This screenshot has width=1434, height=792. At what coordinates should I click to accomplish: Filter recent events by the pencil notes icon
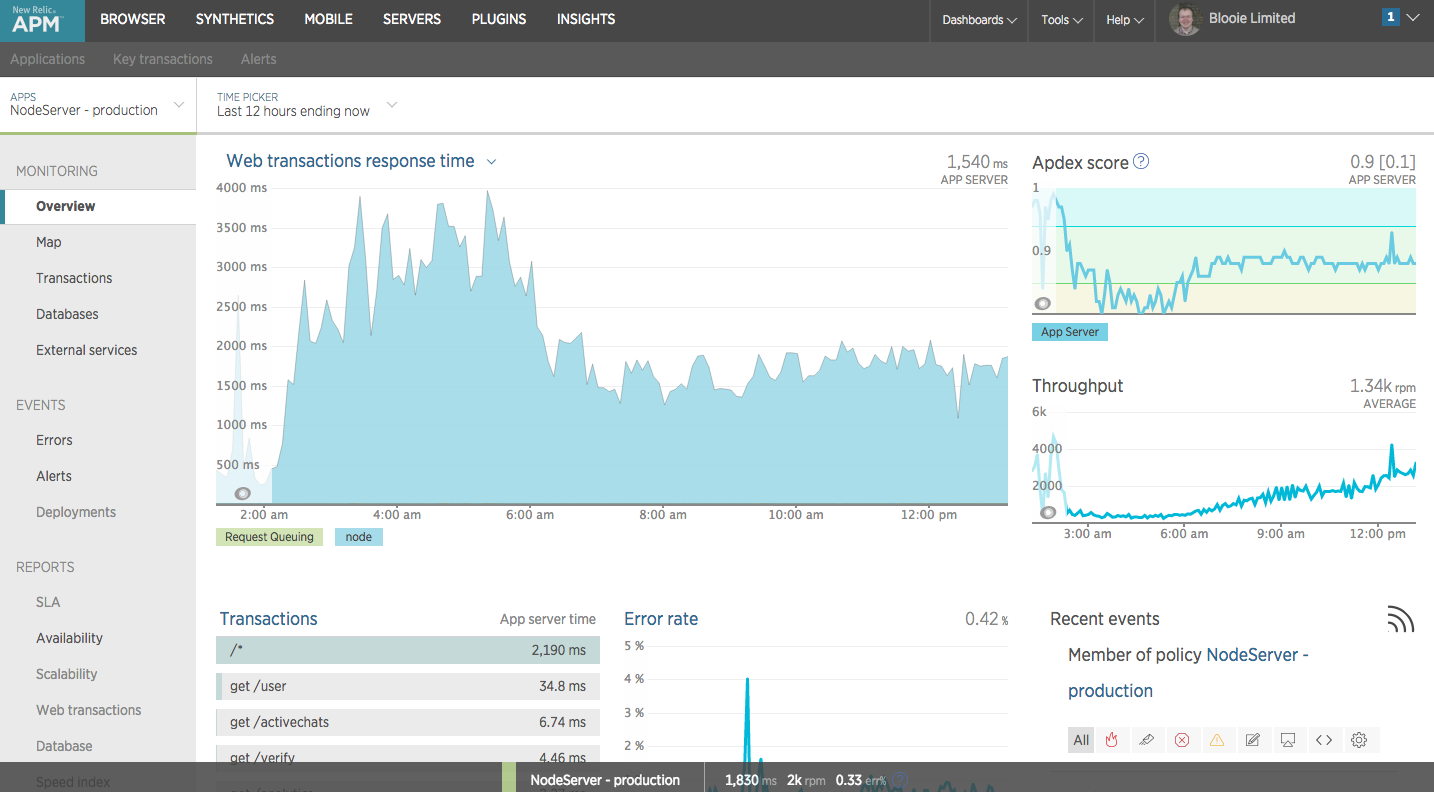pyautogui.click(x=1252, y=740)
